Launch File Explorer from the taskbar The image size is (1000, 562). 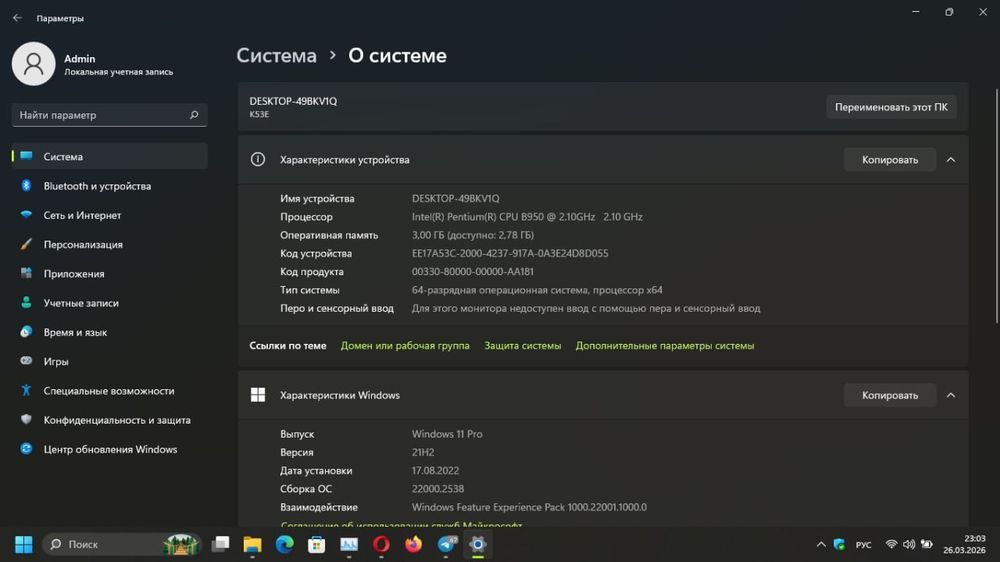[x=253, y=544]
